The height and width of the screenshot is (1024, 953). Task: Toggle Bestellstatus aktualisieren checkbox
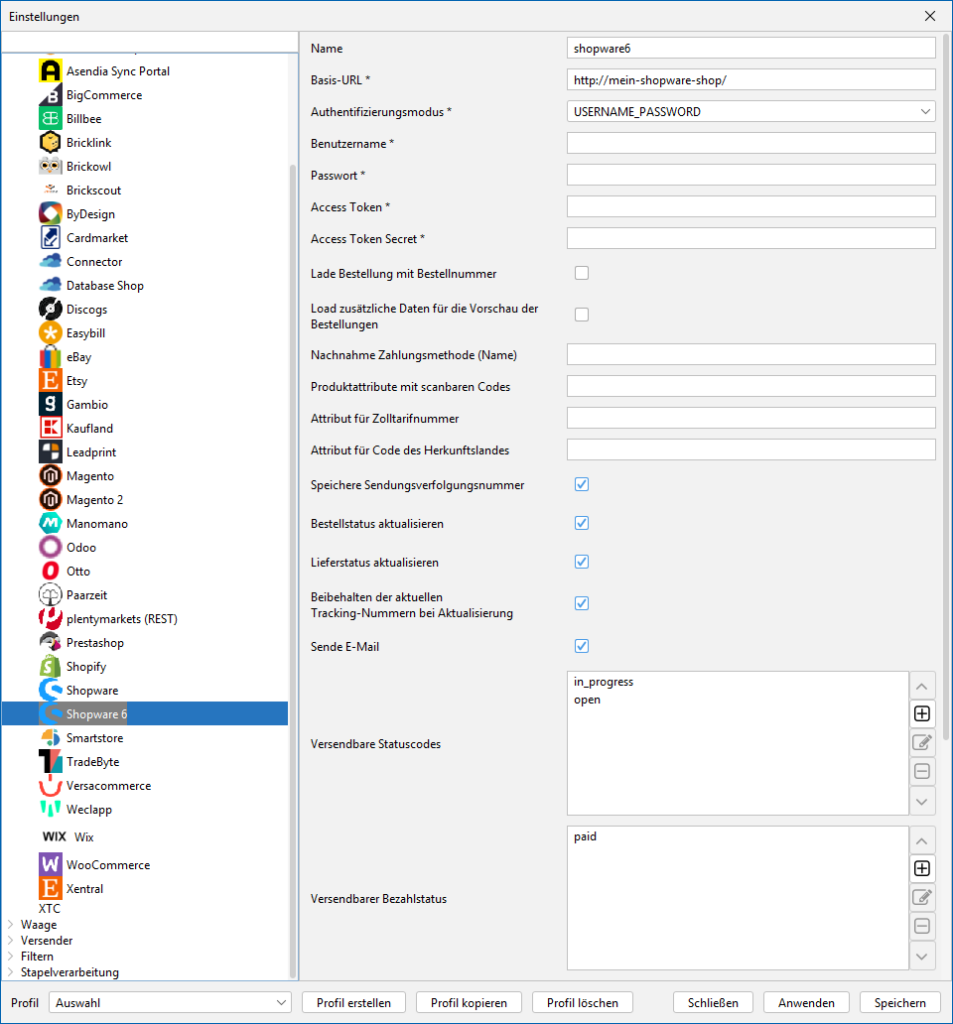[x=581, y=523]
